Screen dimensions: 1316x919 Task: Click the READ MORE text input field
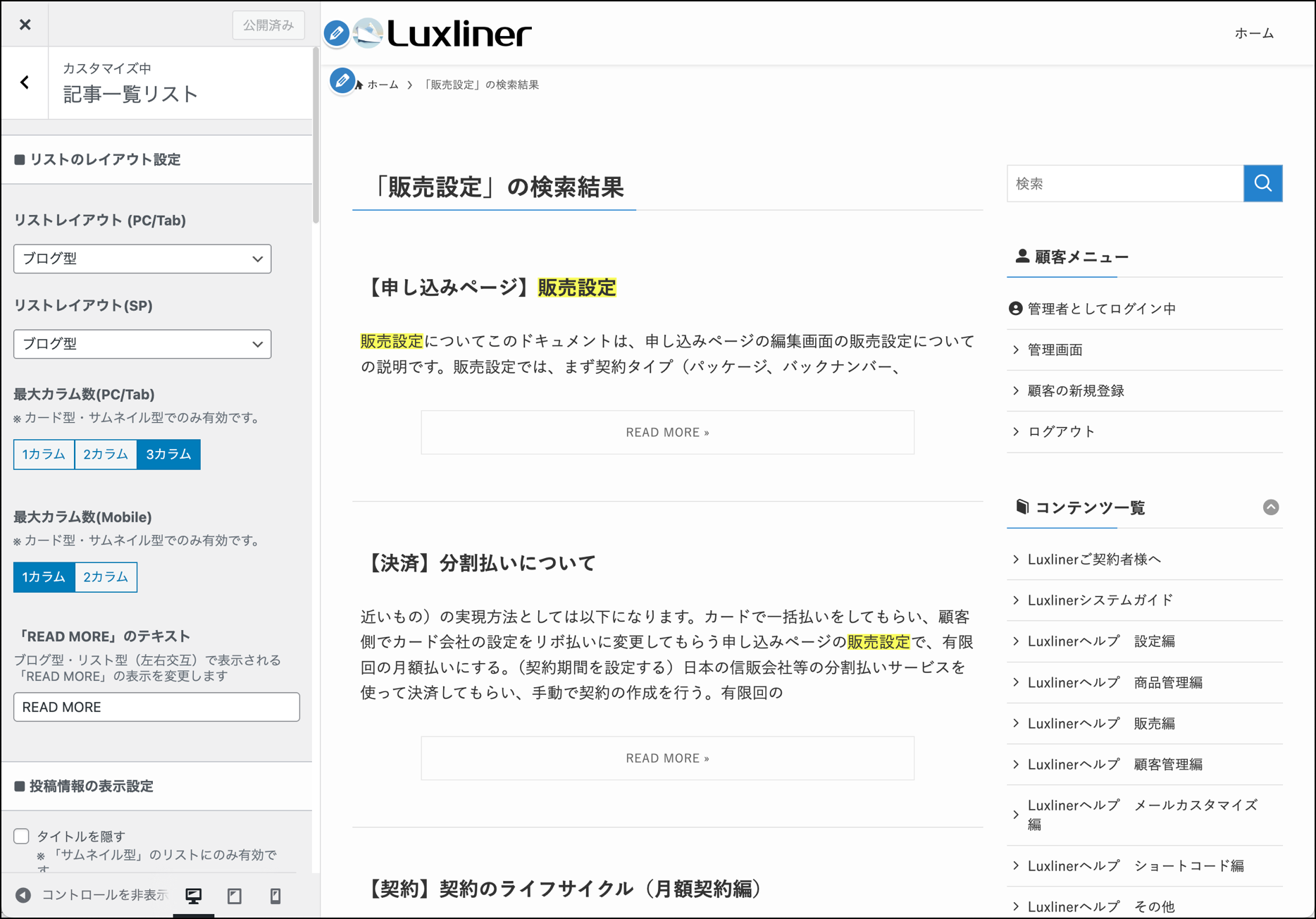156,708
